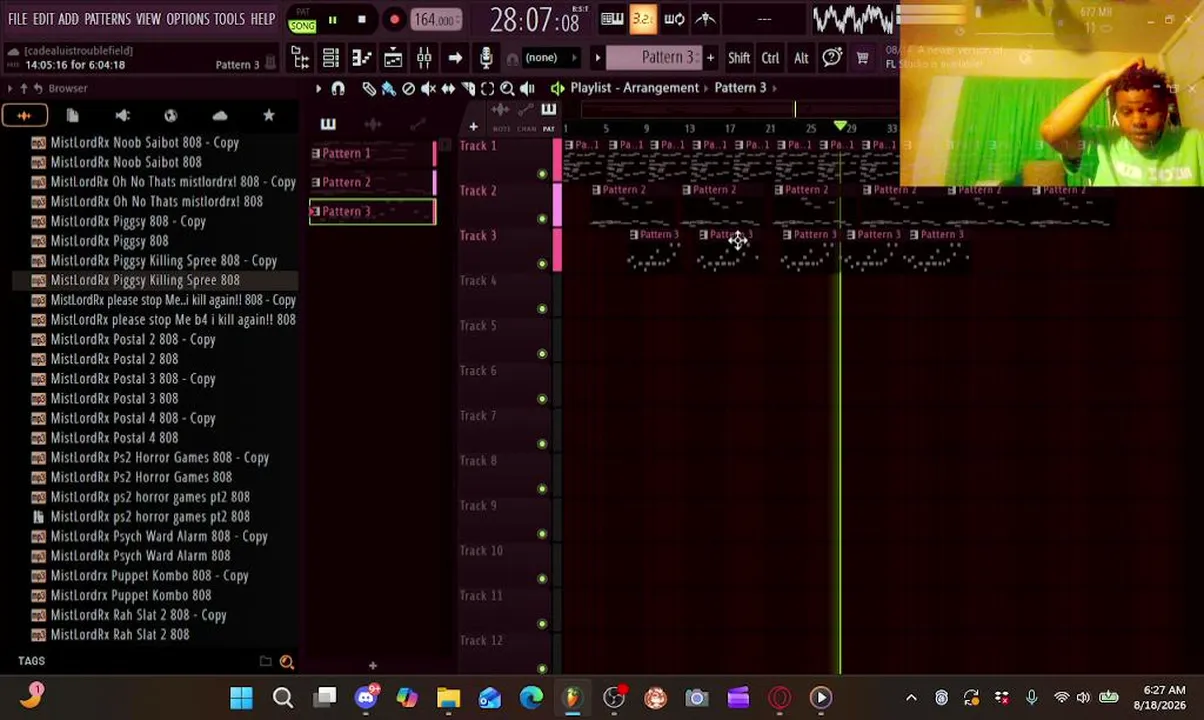
Task: Show browser files tab icon
Action: [72, 116]
